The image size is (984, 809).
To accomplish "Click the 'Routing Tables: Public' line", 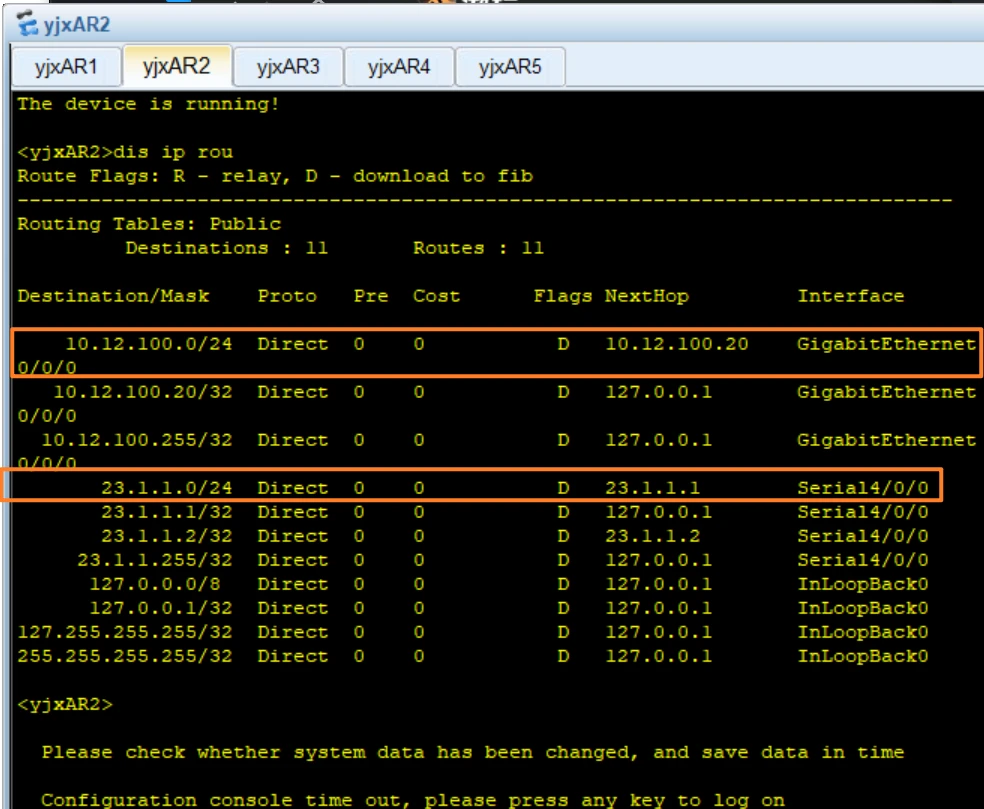I will coord(149,224).
